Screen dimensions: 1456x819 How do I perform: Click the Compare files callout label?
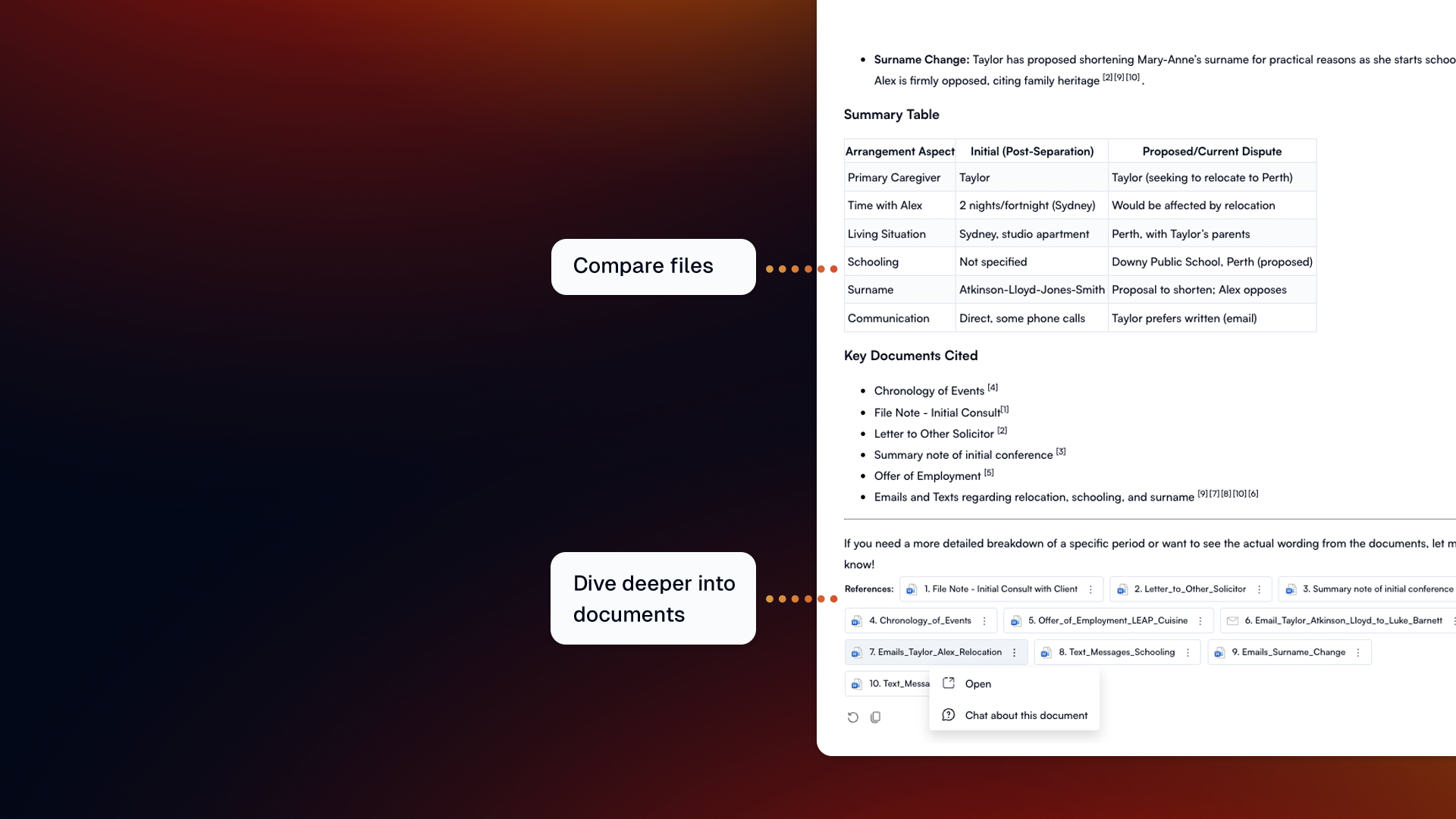pos(643,266)
